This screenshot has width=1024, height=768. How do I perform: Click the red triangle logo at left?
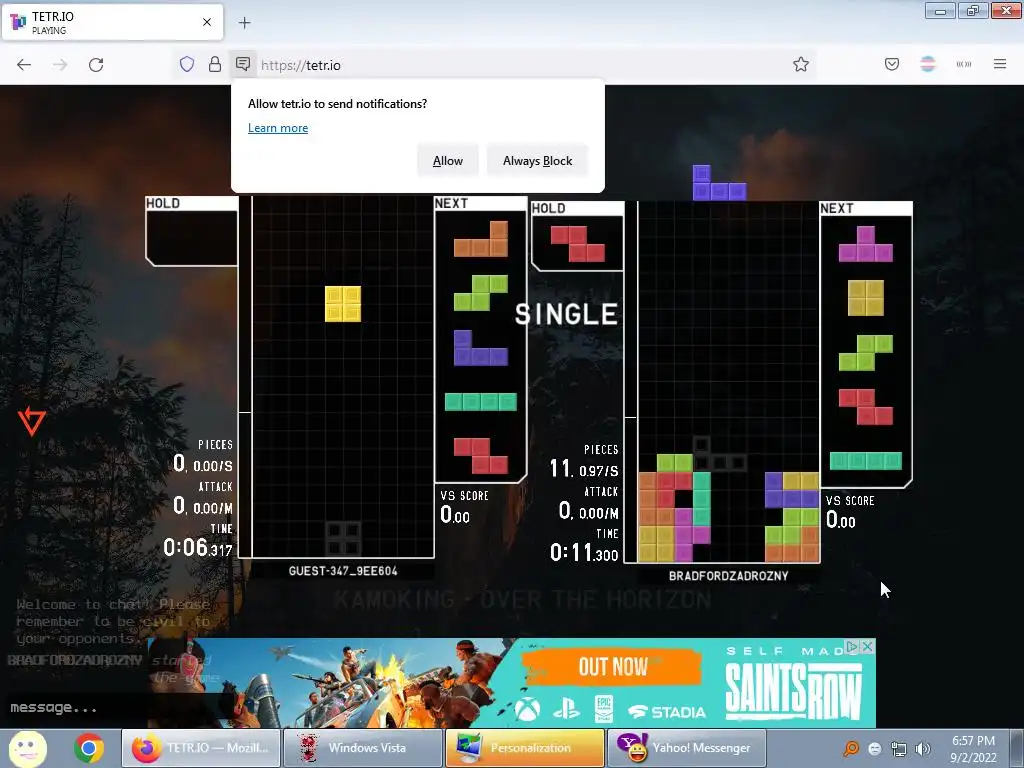tap(32, 421)
